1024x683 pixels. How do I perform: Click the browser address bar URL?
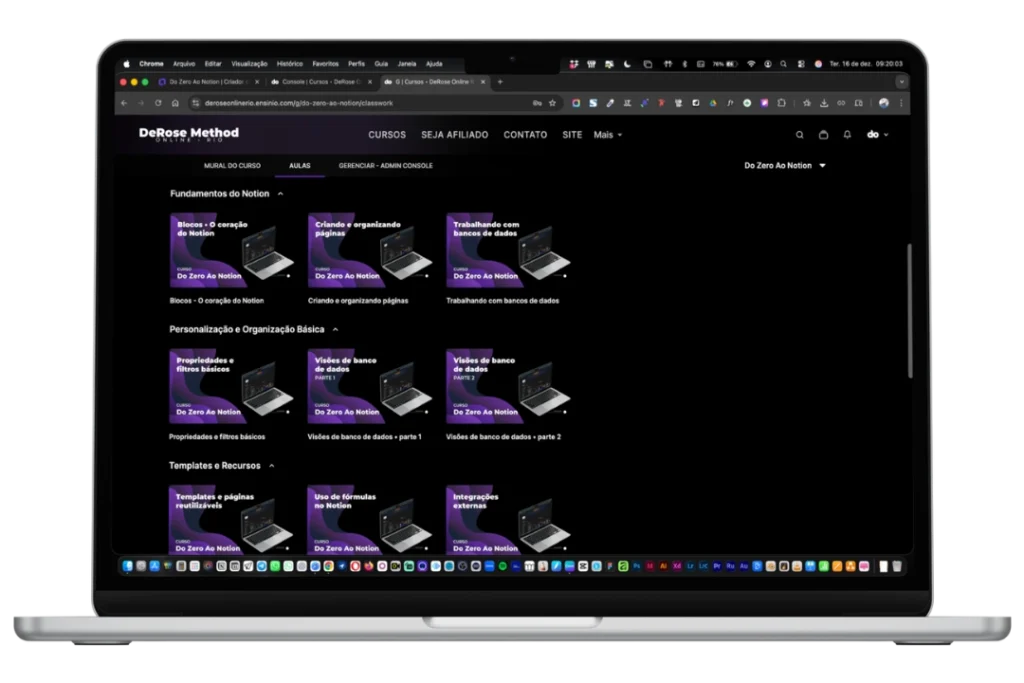(x=298, y=103)
